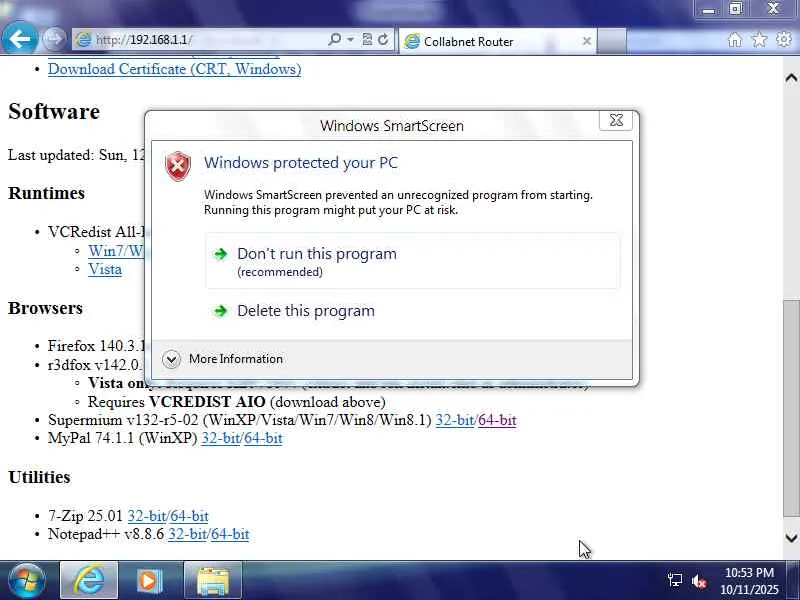The width and height of the screenshot is (800, 600).
Task: Select the Collabnet Router tab
Action: (x=497, y=41)
